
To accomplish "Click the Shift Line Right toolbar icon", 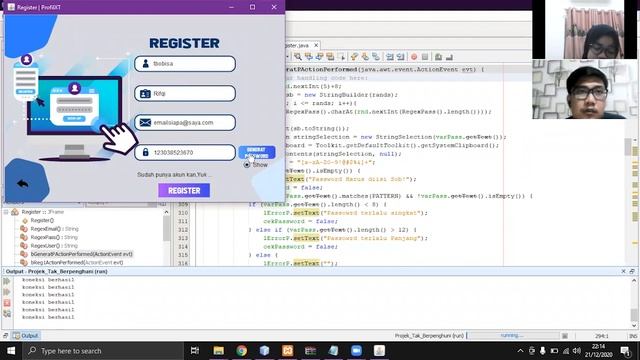I will click(400, 57).
